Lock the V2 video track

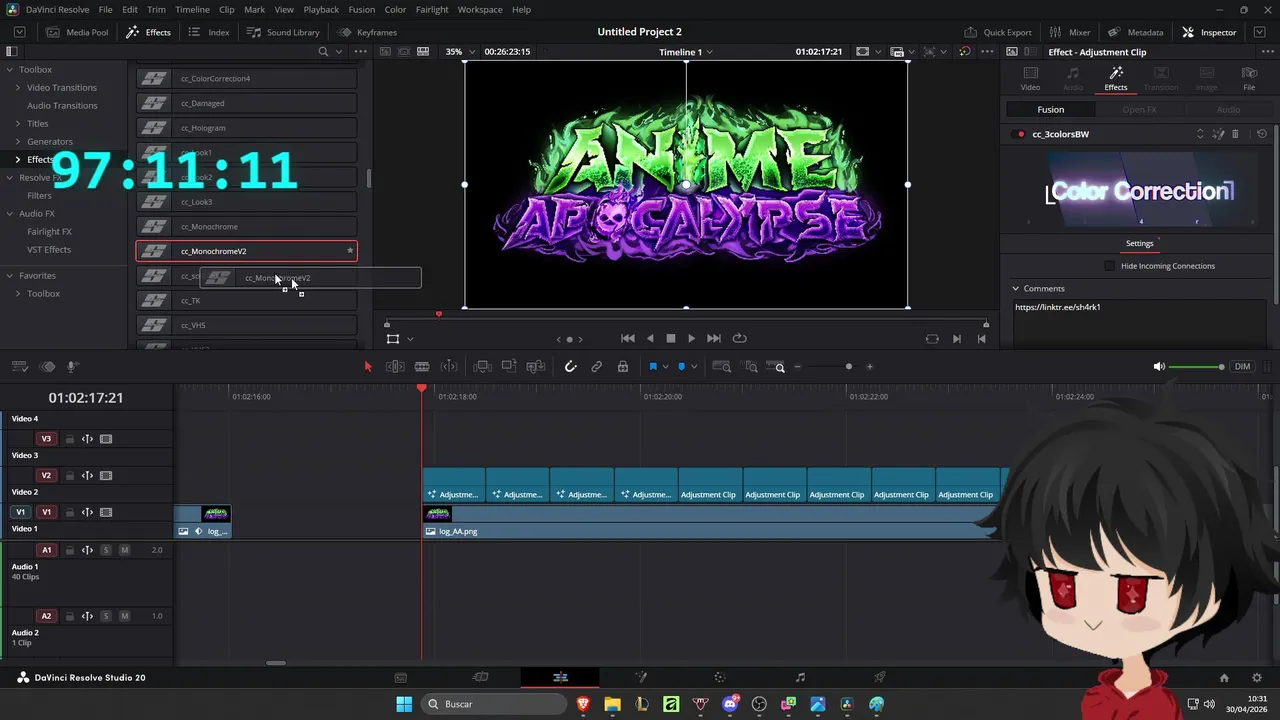pos(70,476)
